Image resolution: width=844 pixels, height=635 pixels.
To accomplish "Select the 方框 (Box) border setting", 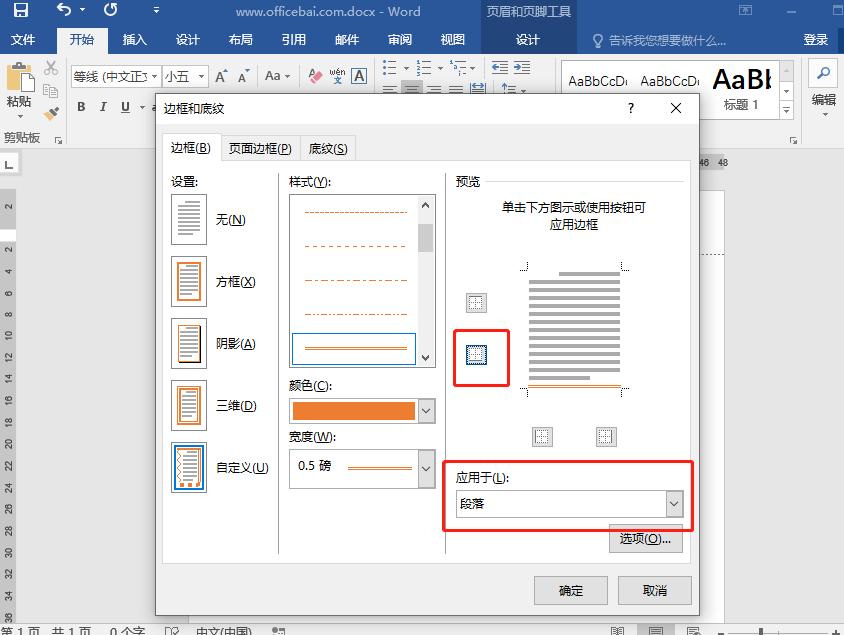I will (188, 281).
